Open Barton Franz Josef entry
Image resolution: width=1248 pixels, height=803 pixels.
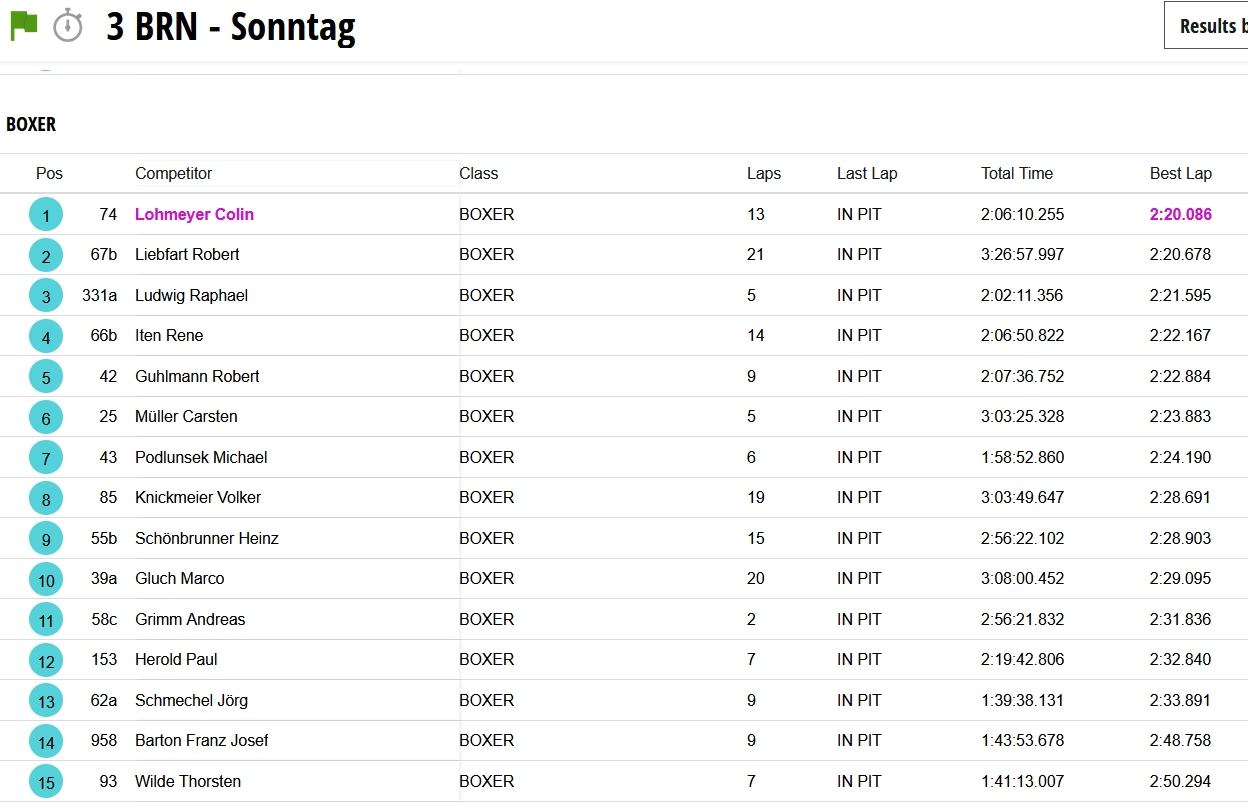click(x=201, y=741)
